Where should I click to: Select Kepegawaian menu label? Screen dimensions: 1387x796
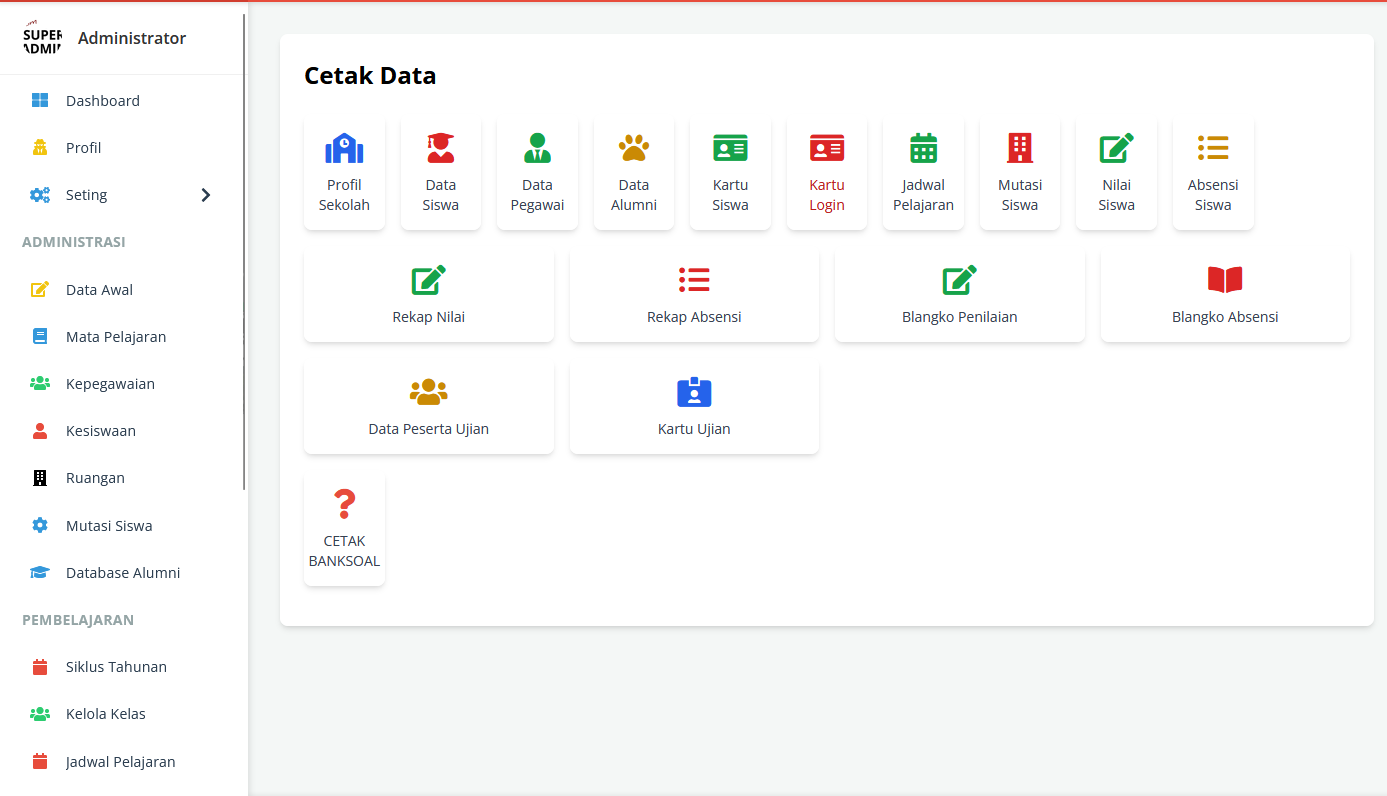click(110, 384)
